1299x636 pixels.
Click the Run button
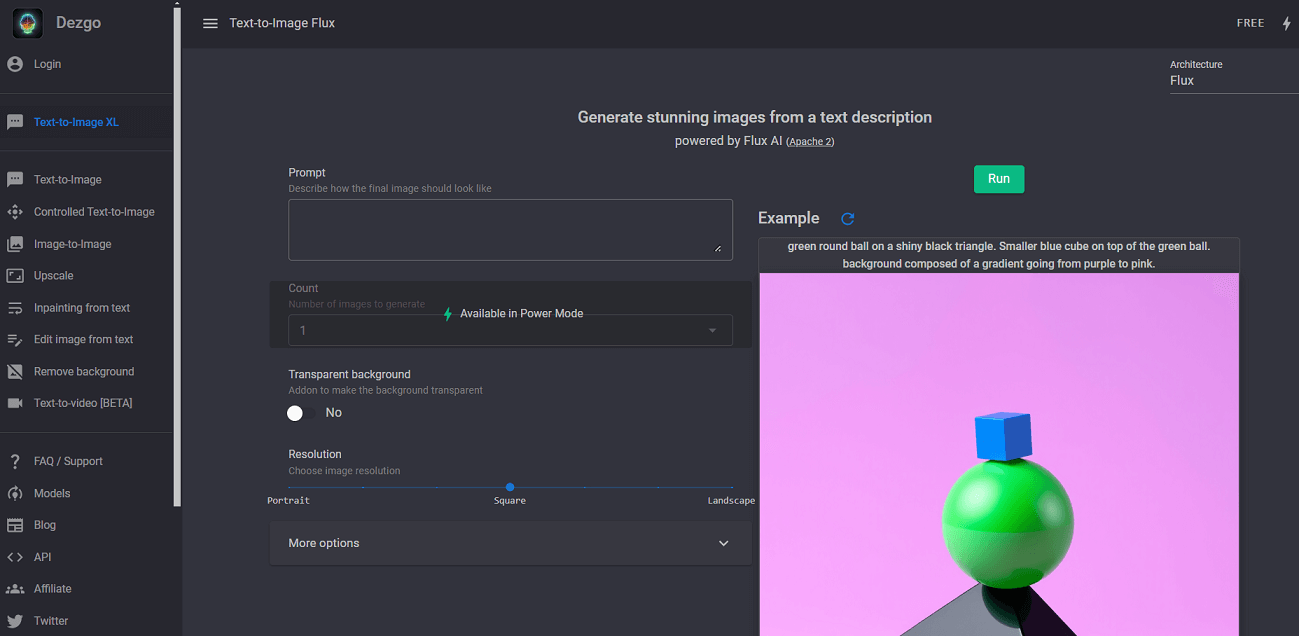998,179
